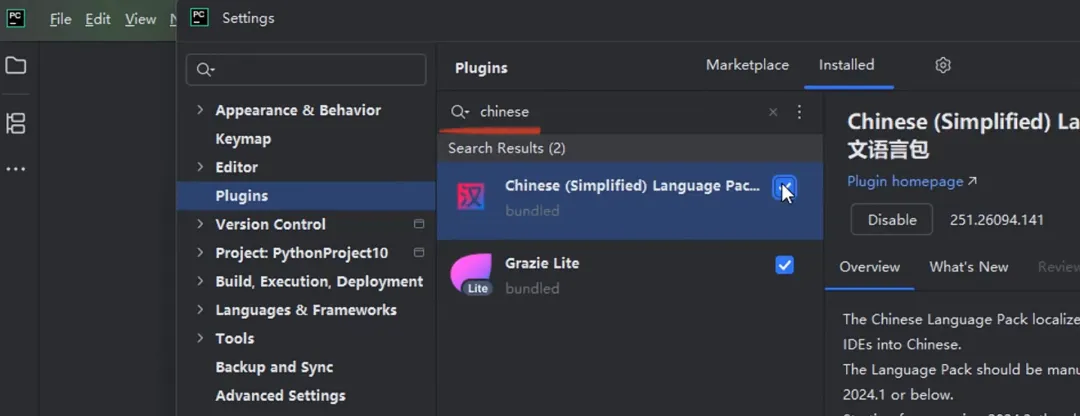The height and width of the screenshot is (416, 1080).
Task: Open the File menu
Action: coord(60,19)
